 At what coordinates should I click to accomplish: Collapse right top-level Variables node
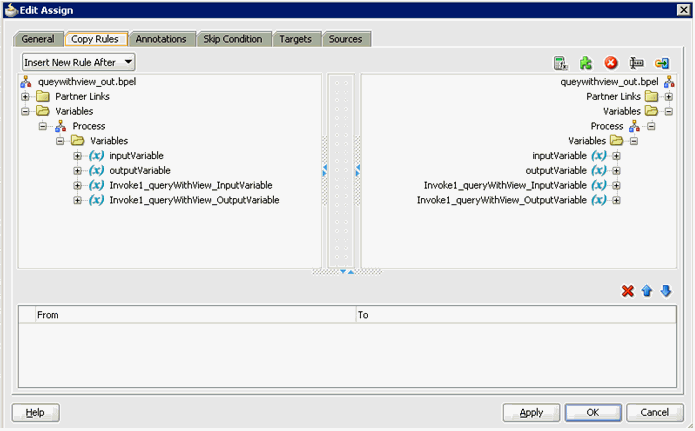point(669,111)
